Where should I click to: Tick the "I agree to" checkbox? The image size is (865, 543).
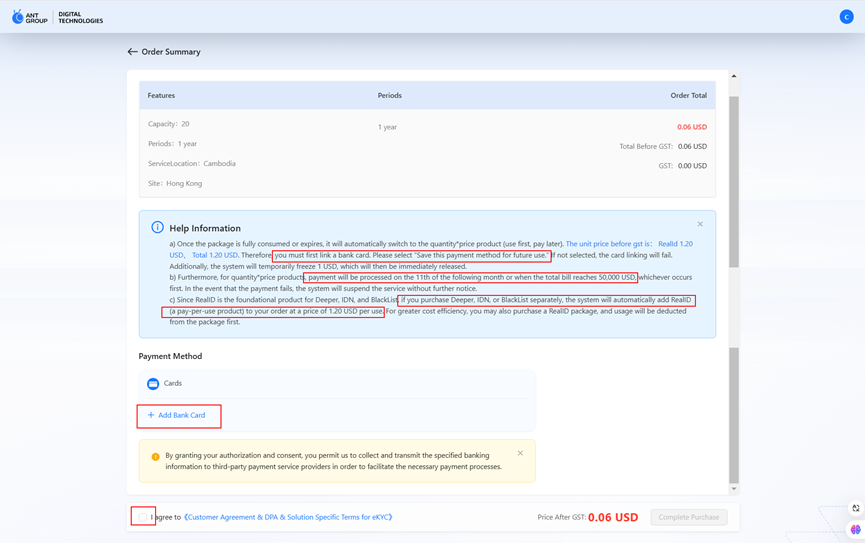click(143, 517)
